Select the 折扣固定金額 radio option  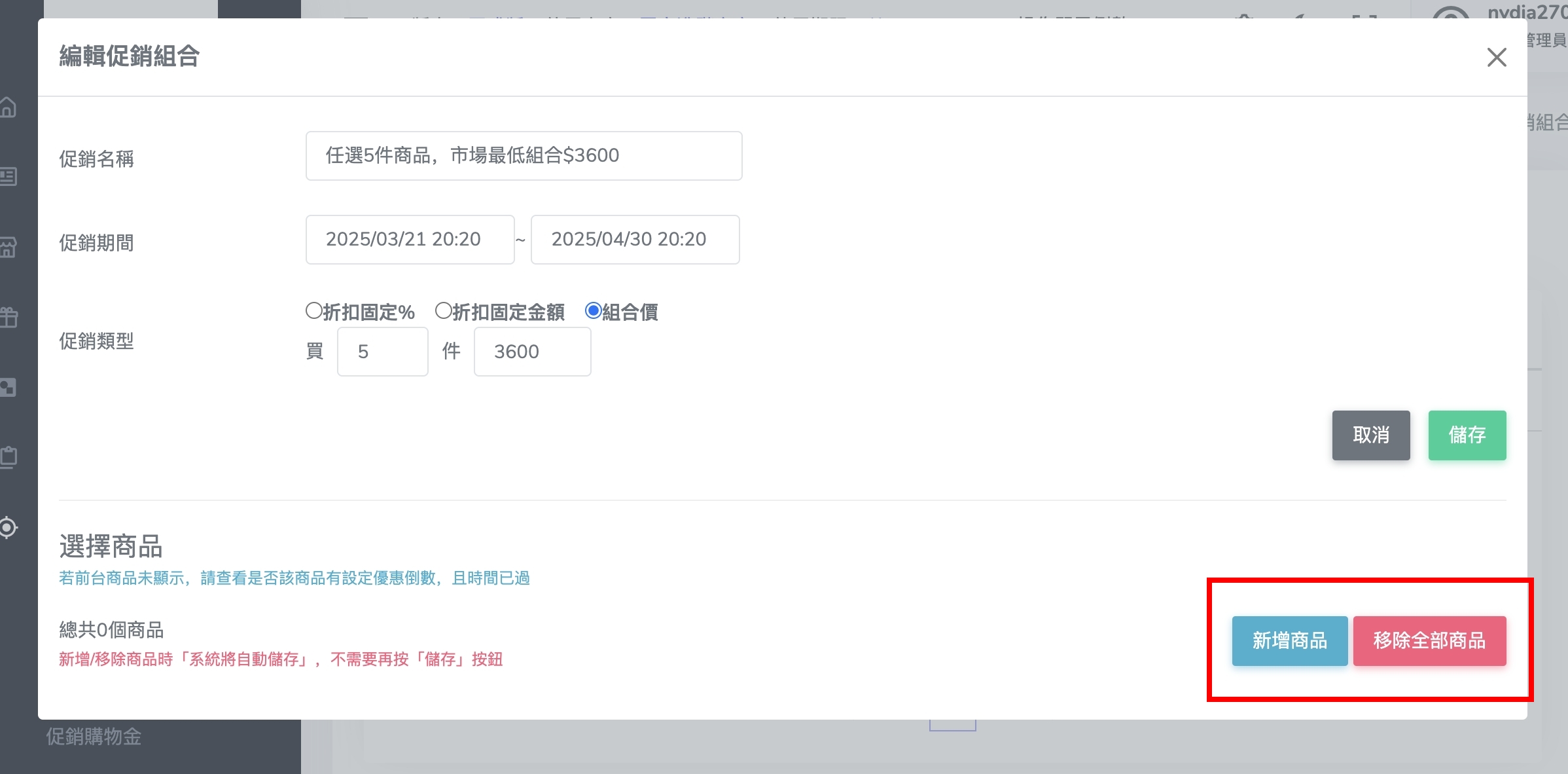click(x=444, y=311)
